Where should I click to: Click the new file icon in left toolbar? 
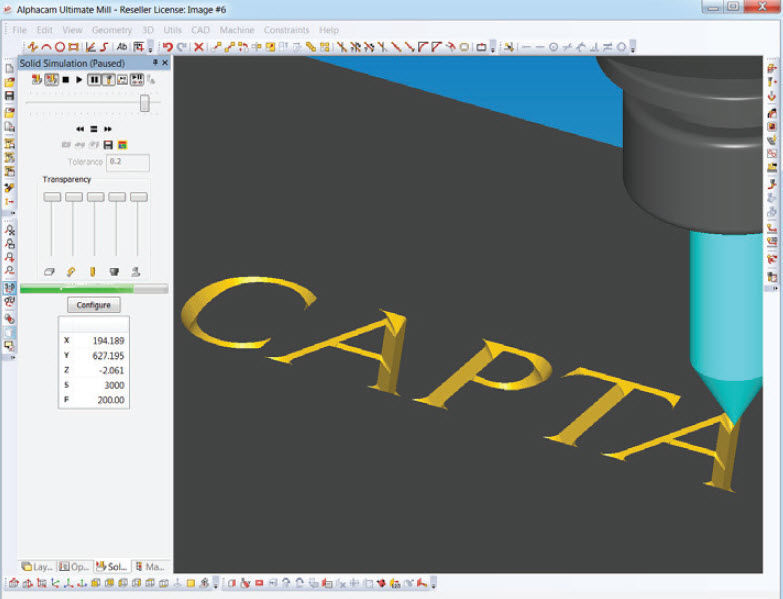click(9, 68)
